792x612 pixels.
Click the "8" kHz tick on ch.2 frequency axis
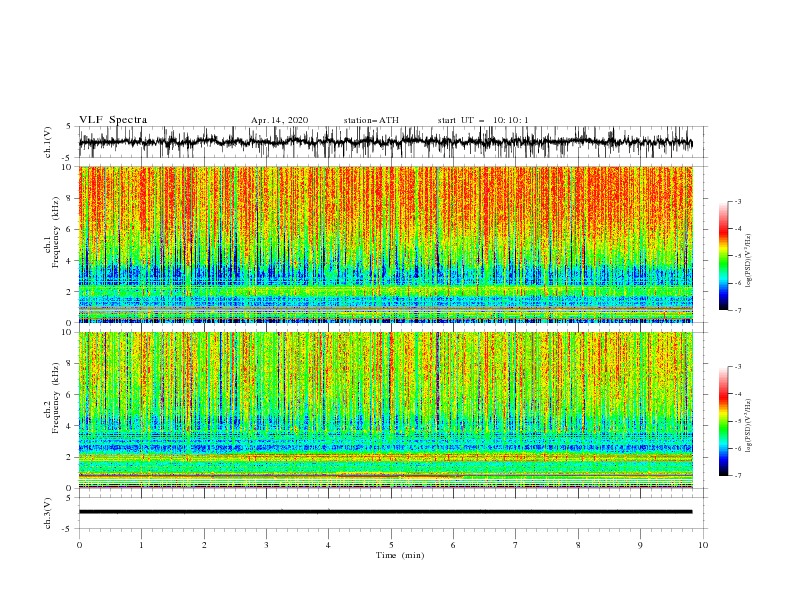(x=70, y=364)
